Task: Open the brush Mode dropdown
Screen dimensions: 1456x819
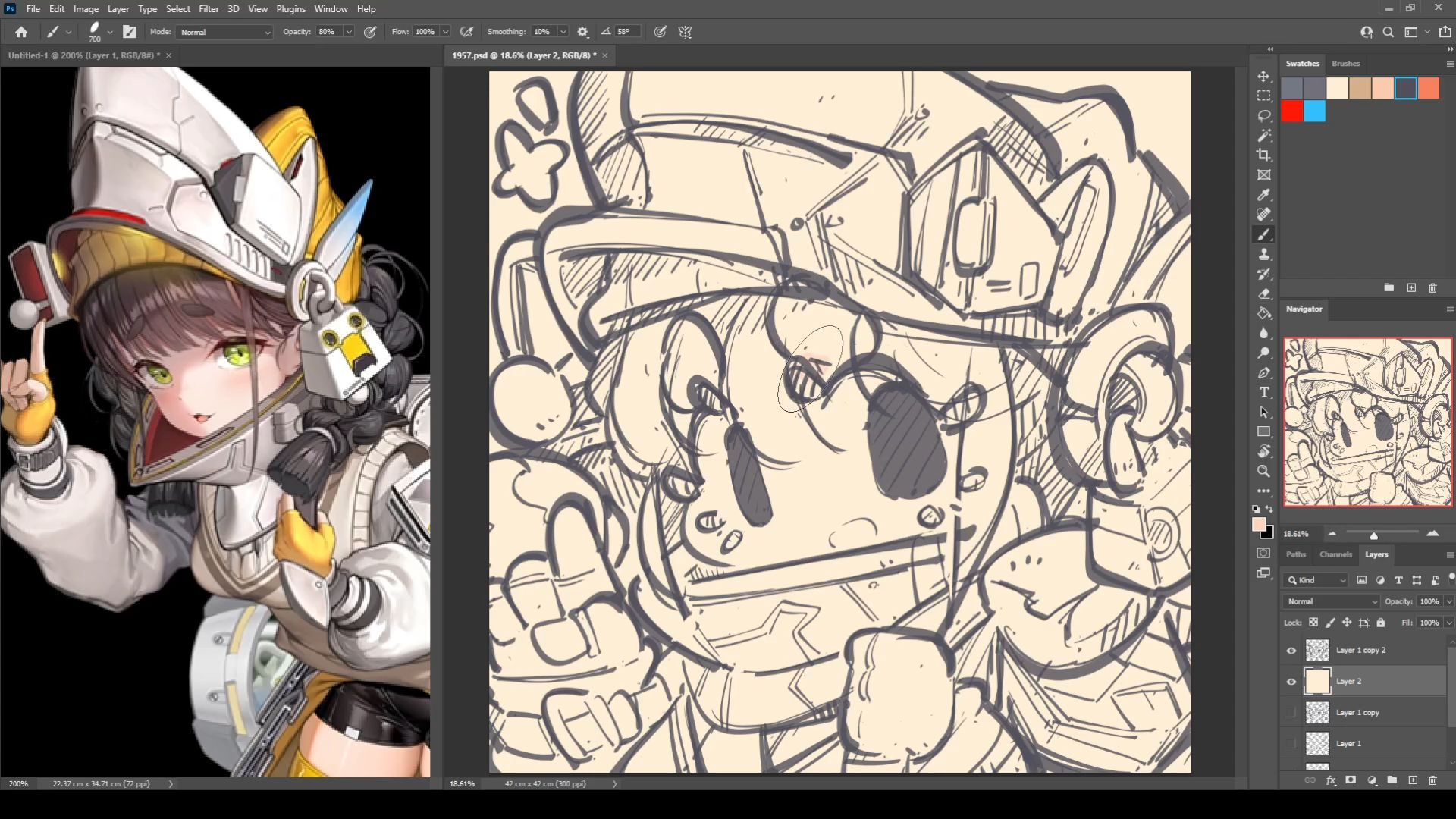Action: [x=224, y=32]
